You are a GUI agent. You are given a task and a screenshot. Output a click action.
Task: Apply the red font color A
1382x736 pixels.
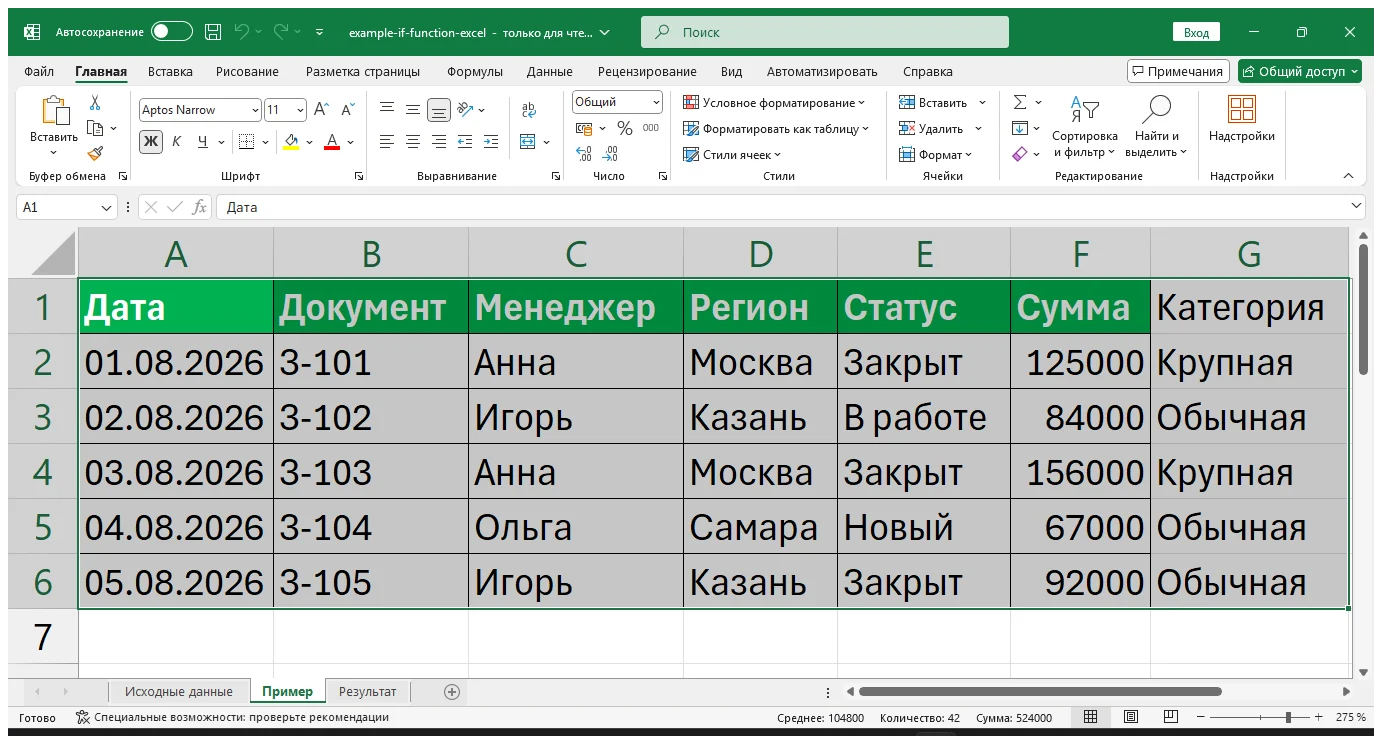[x=332, y=142]
